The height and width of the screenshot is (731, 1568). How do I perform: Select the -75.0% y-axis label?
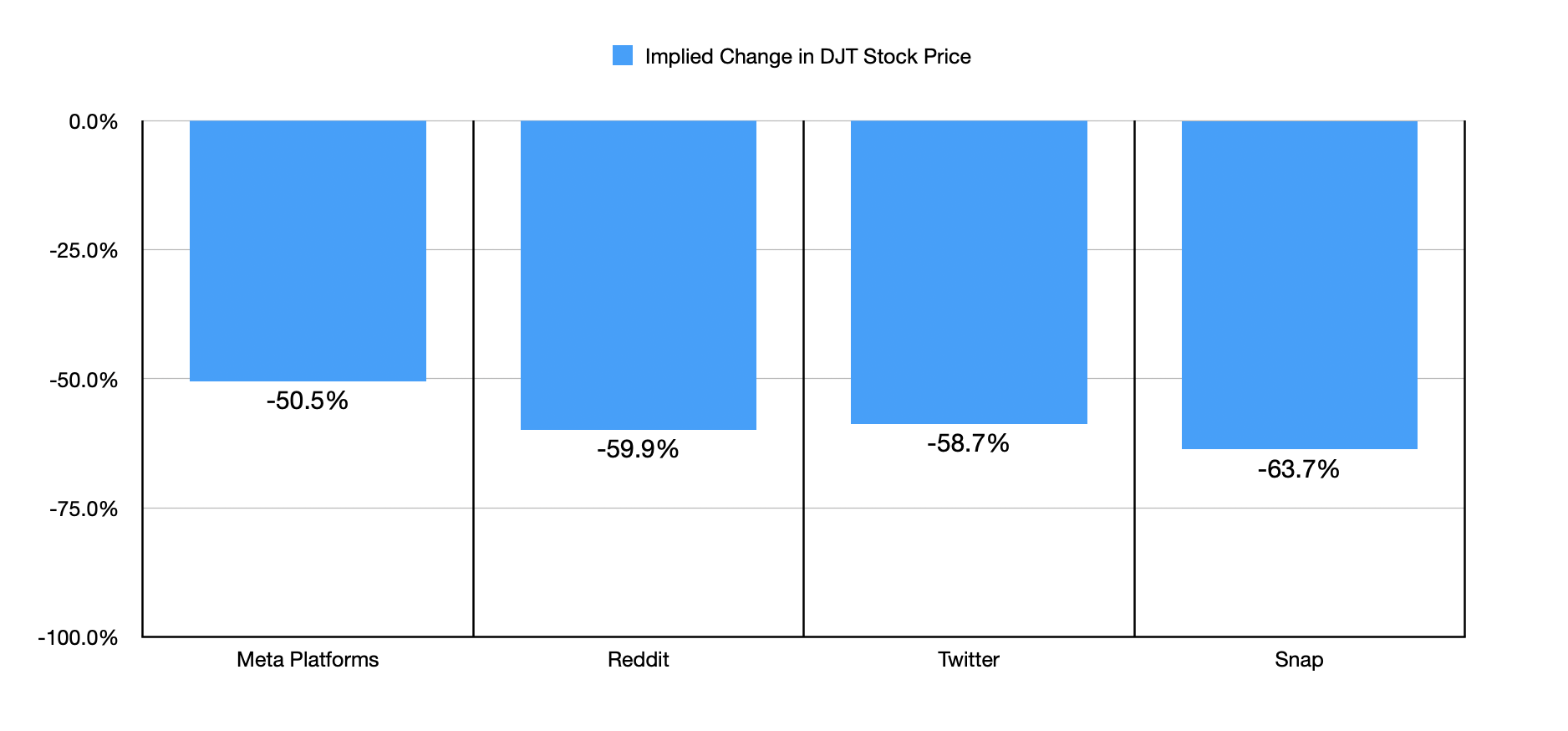point(84,509)
